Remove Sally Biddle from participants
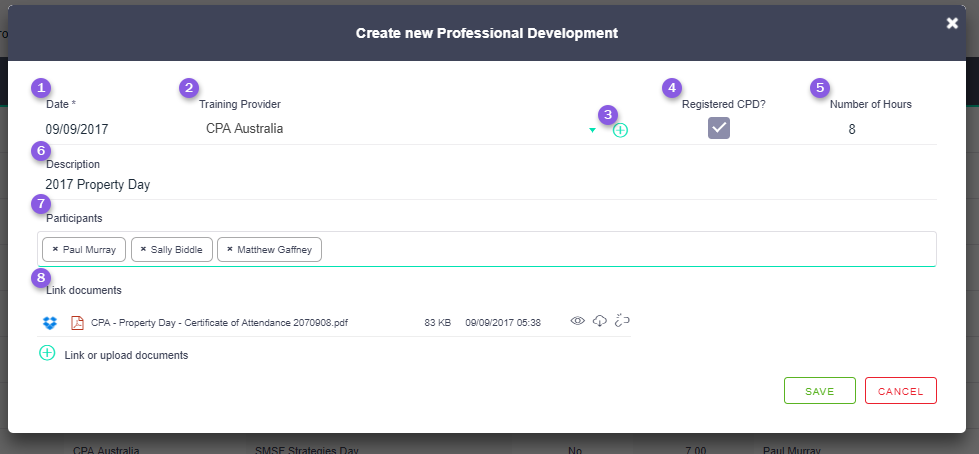 144,249
